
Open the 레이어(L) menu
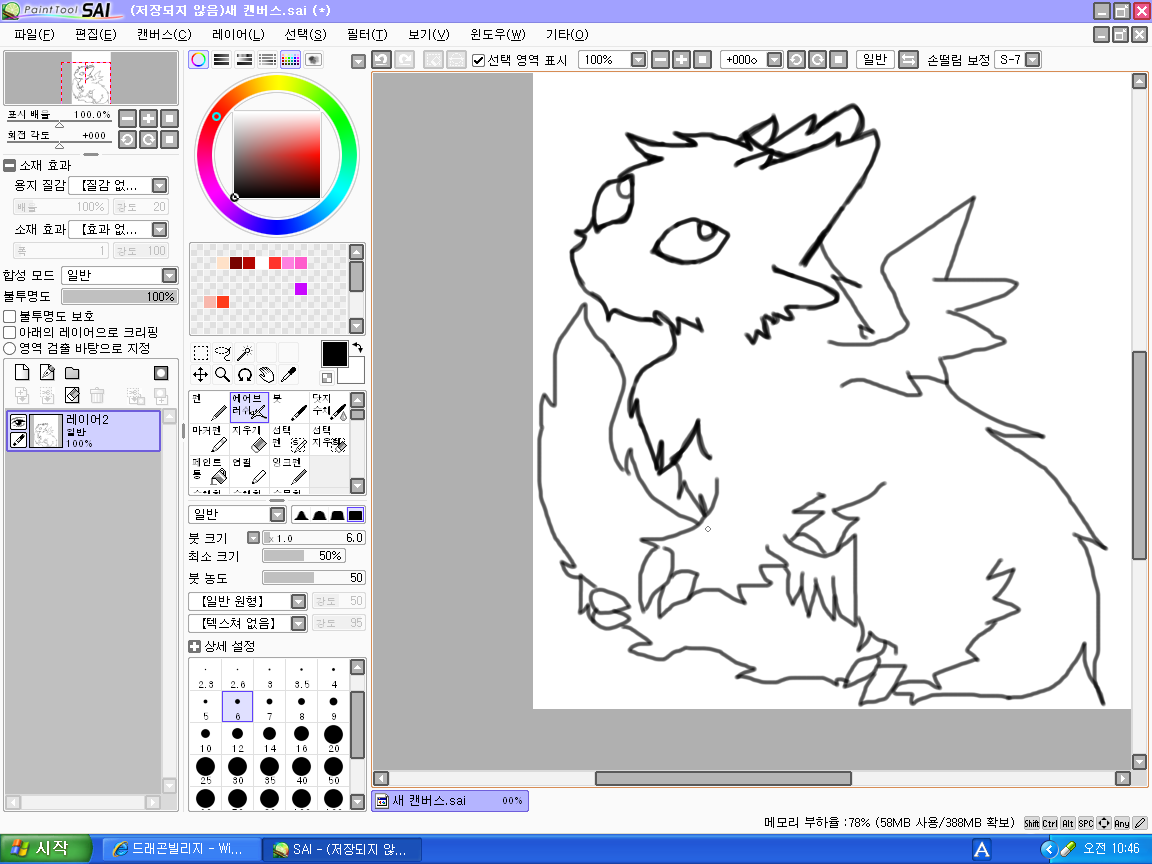tap(238, 35)
